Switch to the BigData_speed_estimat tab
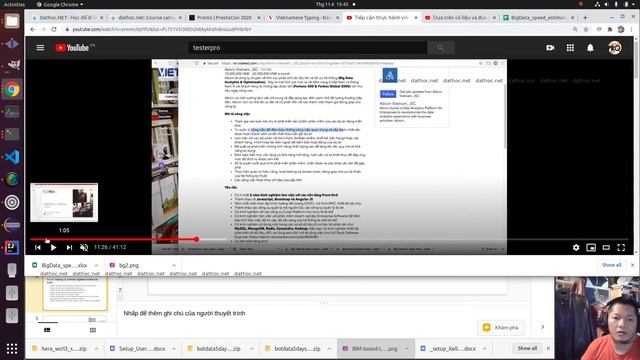The height and width of the screenshot is (360, 640). click(538, 18)
